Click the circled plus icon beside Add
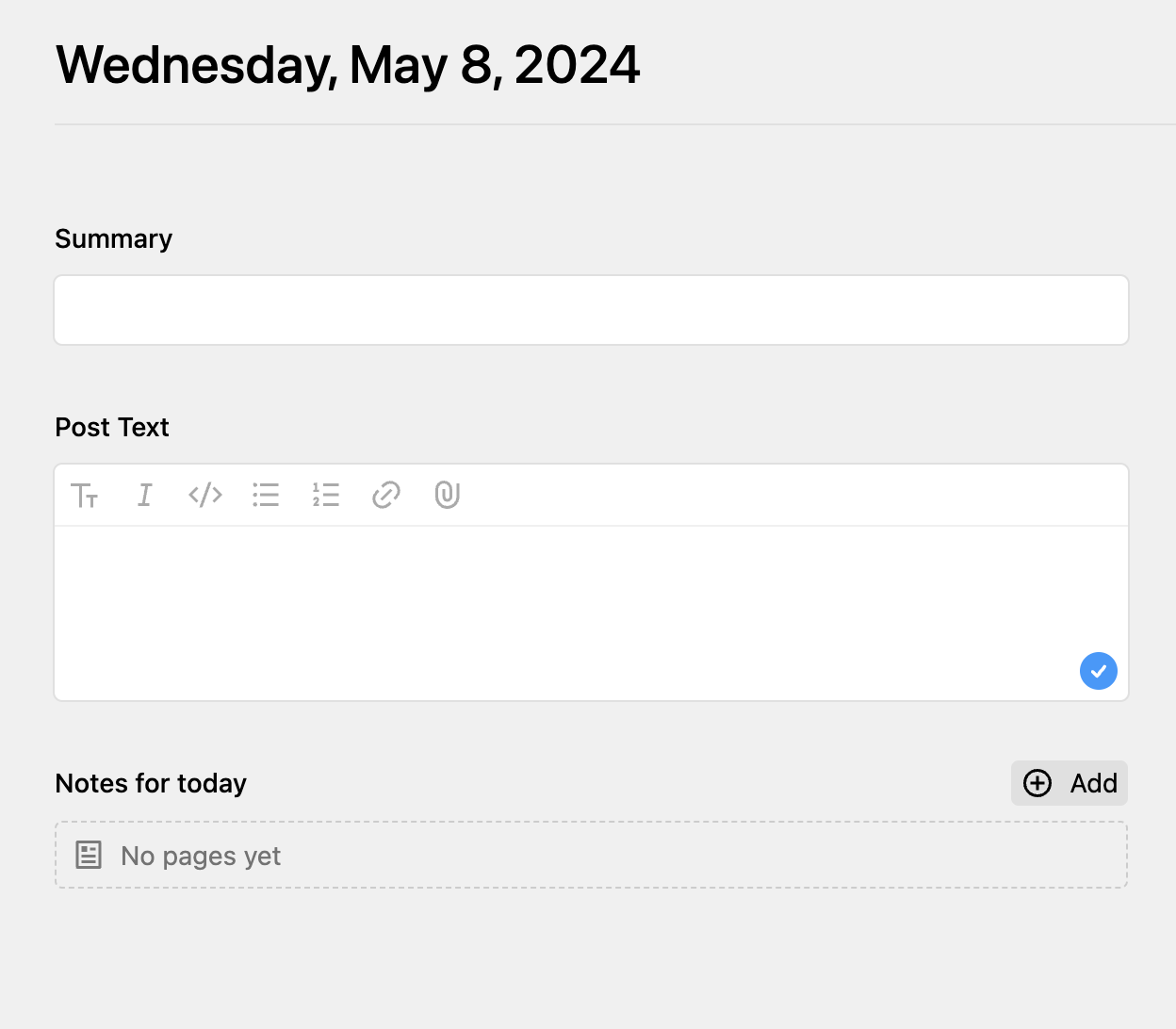This screenshot has width=1176, height=1029. (x=1037, y=783)
